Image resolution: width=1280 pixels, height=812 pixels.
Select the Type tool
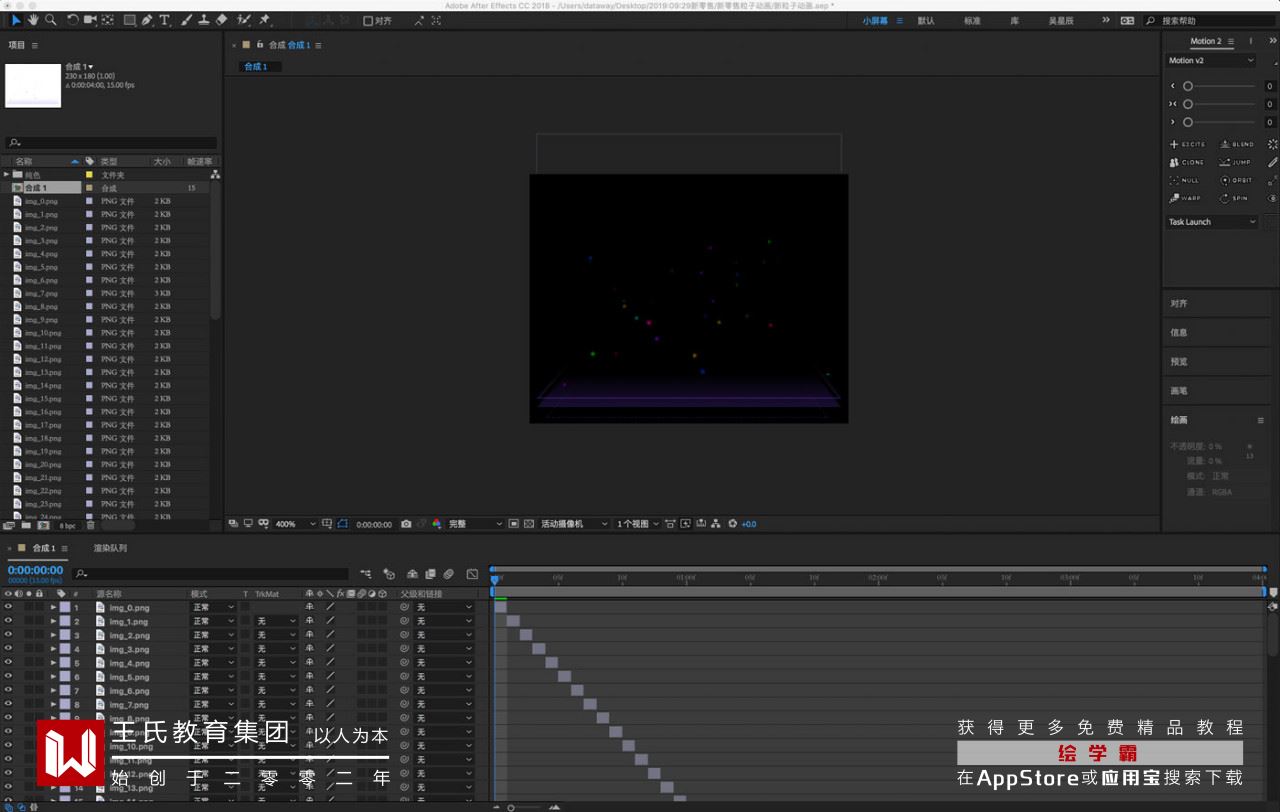(165, 20)
